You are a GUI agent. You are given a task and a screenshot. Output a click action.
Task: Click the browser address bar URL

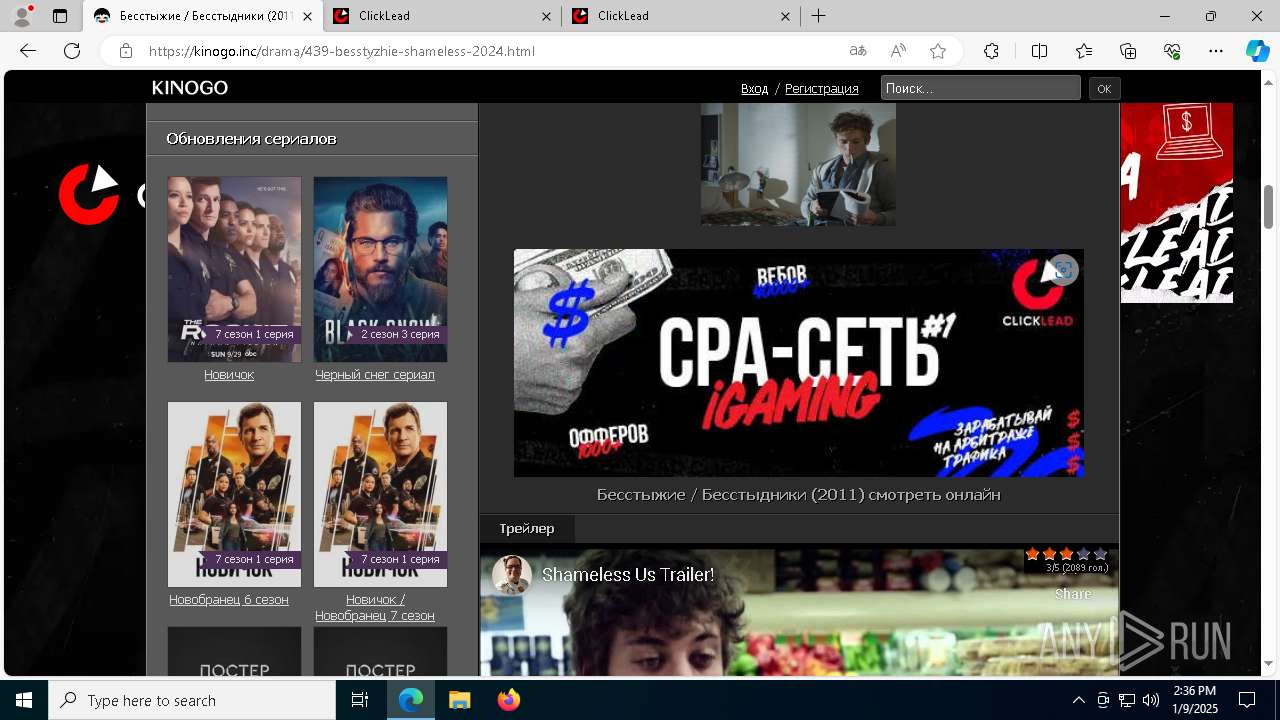click(342, 51)
